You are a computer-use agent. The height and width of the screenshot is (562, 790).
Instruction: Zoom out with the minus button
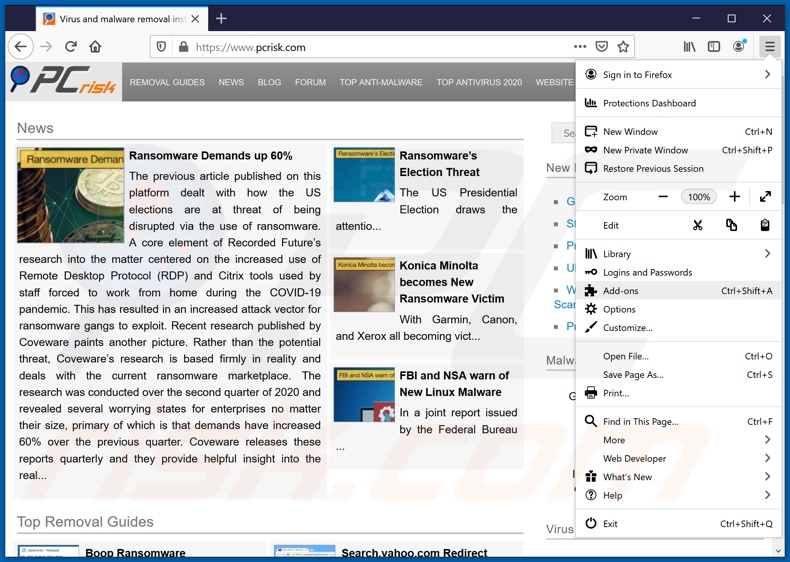pyautogui.click(x=663, y=197)
